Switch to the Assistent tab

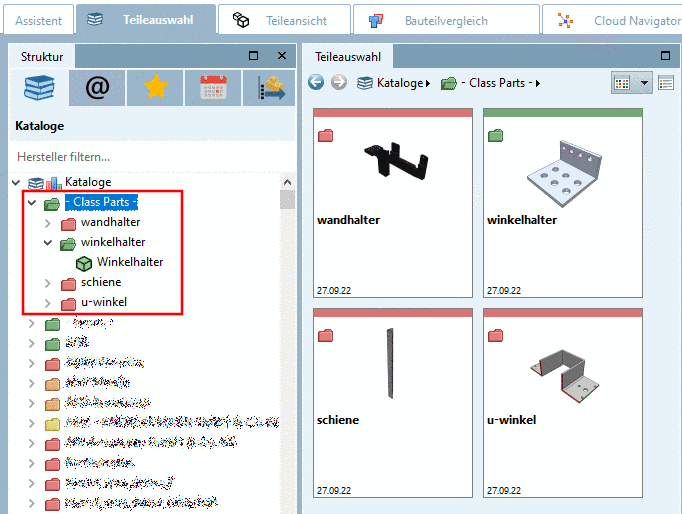(x=38, y=20)
